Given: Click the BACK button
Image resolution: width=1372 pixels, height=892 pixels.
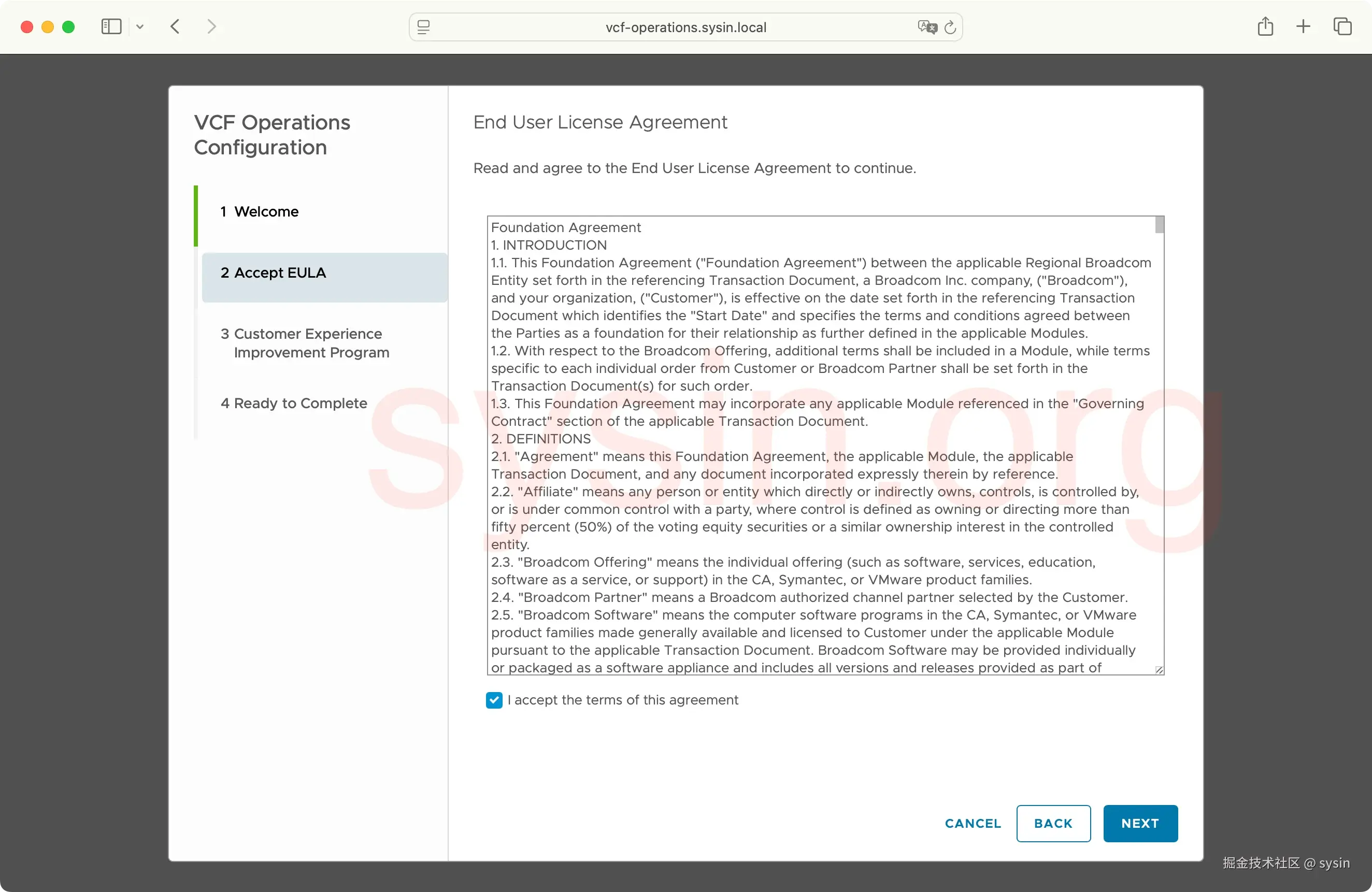Looking at the screenshot, I should pyautogui.click(x=1053, y=824).
